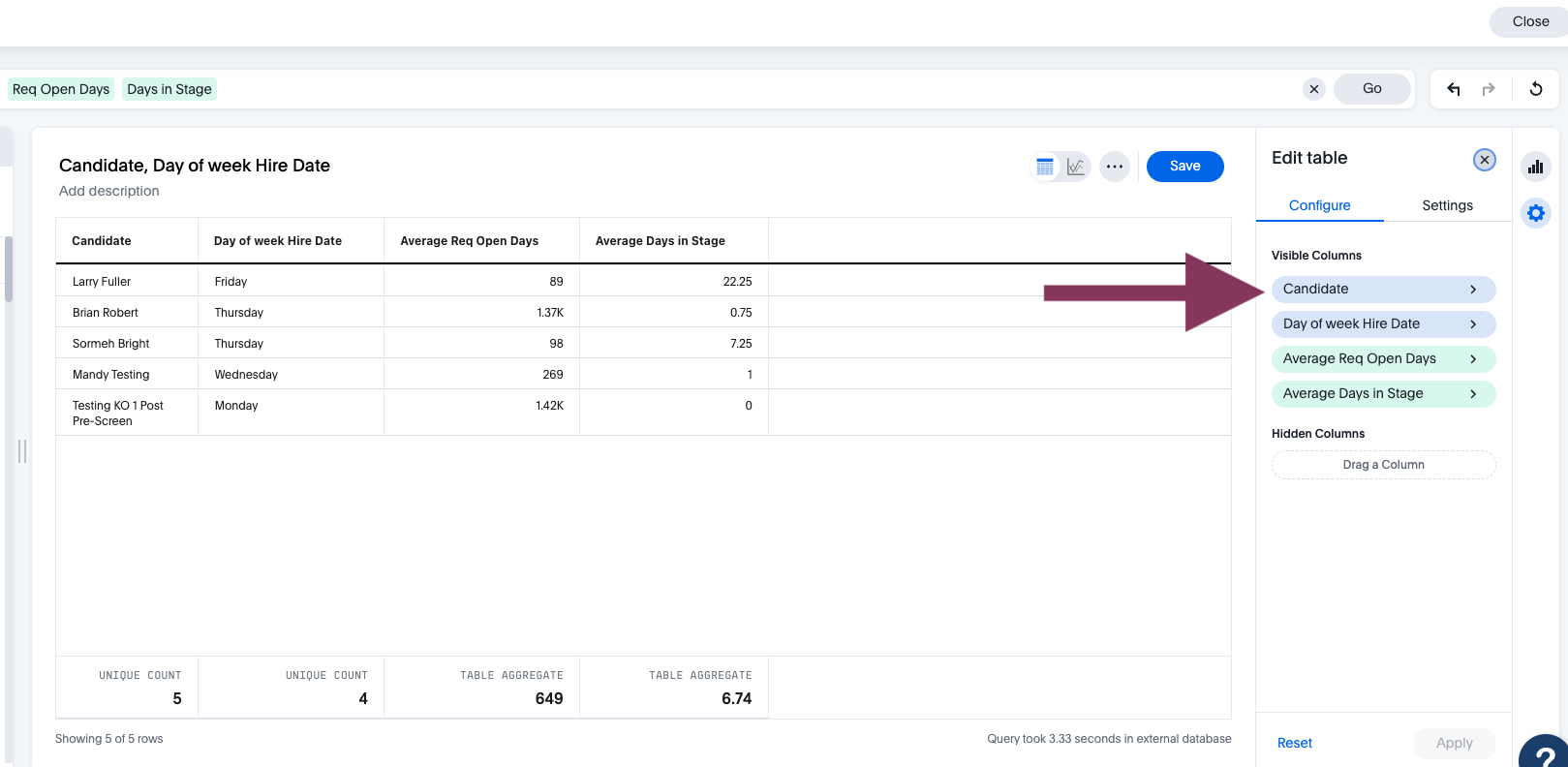Click the reset circular arrow icon
The height and width of the screenshot is (767, 1568).
[1536, 89]
